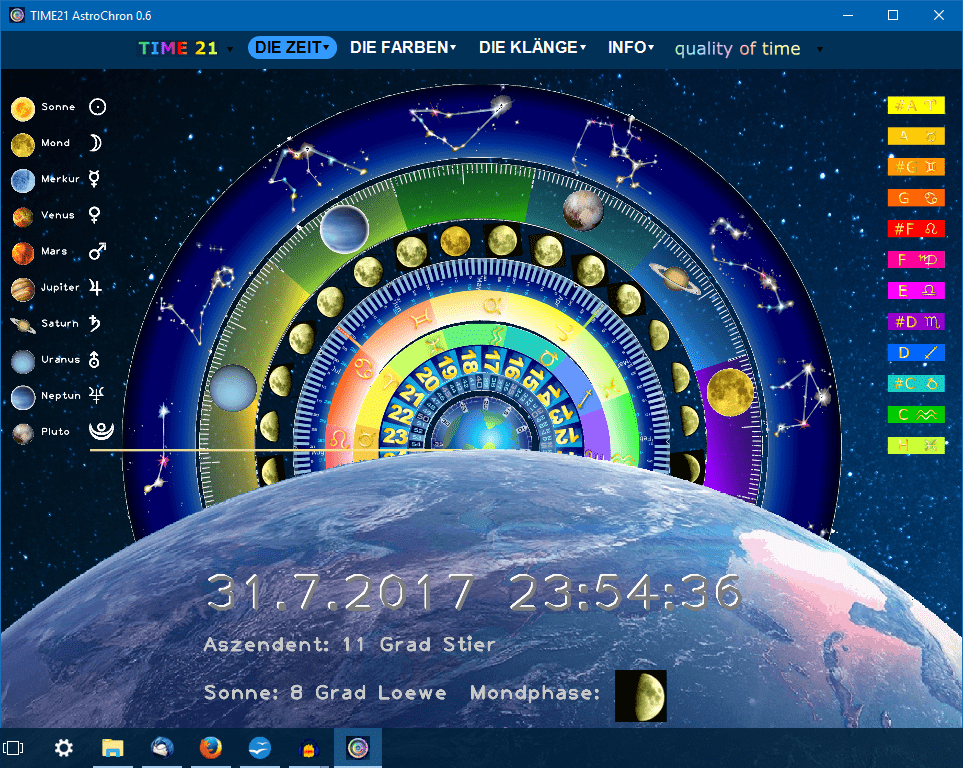Click the Pluto planet on the zodiac wheel
This screenshot has height=768, width=963.
pos(583,210)
